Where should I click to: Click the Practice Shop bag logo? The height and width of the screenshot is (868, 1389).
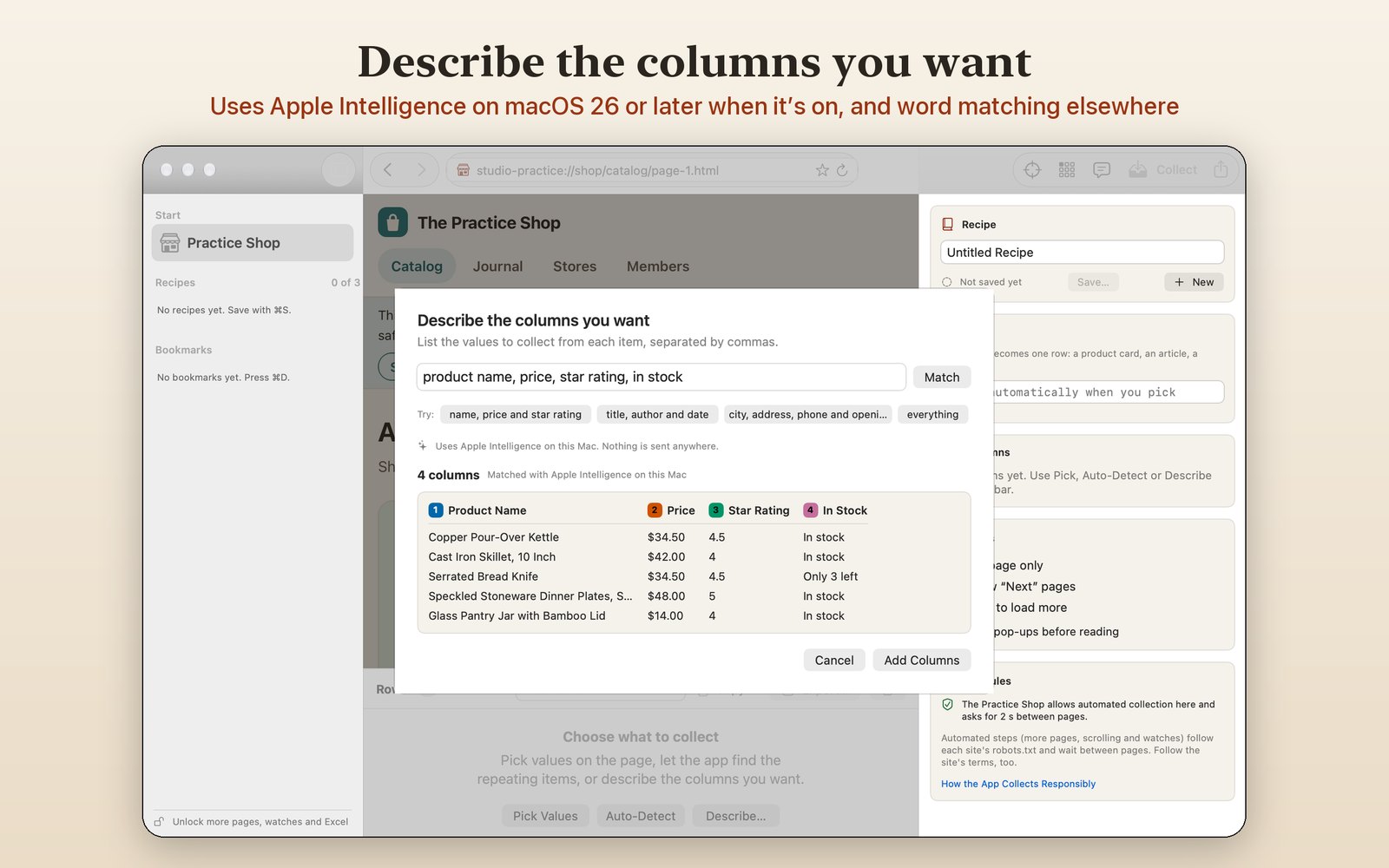pos(392,222)
